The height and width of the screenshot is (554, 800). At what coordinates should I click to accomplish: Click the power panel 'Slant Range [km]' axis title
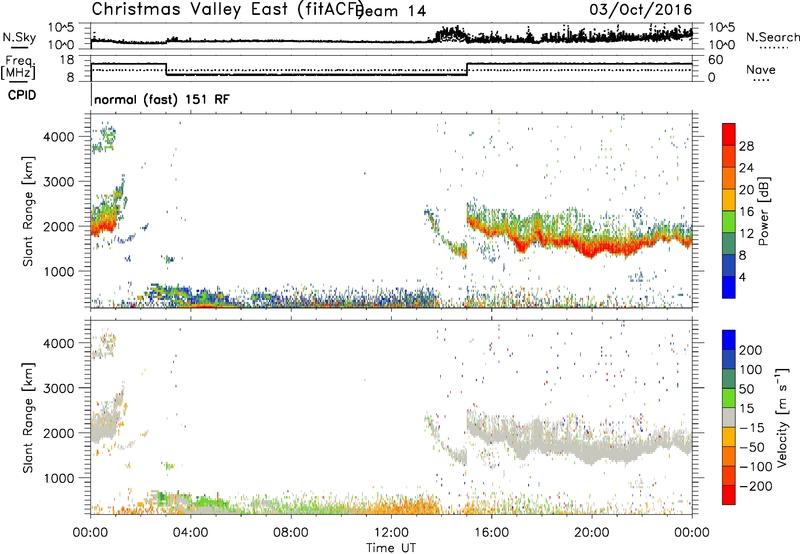tap(28, 211)
